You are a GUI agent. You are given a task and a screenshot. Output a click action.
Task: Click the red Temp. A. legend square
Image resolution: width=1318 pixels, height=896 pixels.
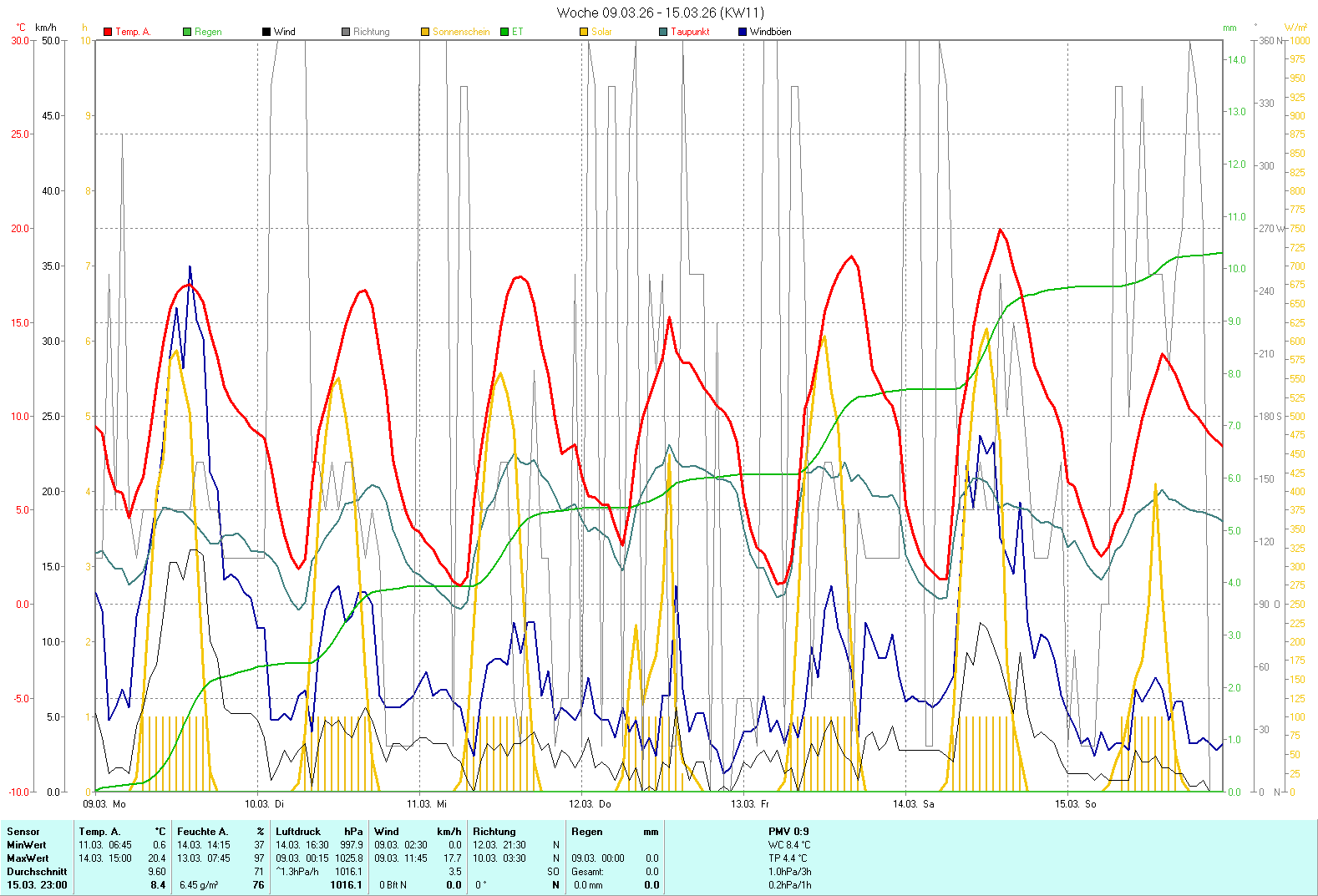[108, 32]
